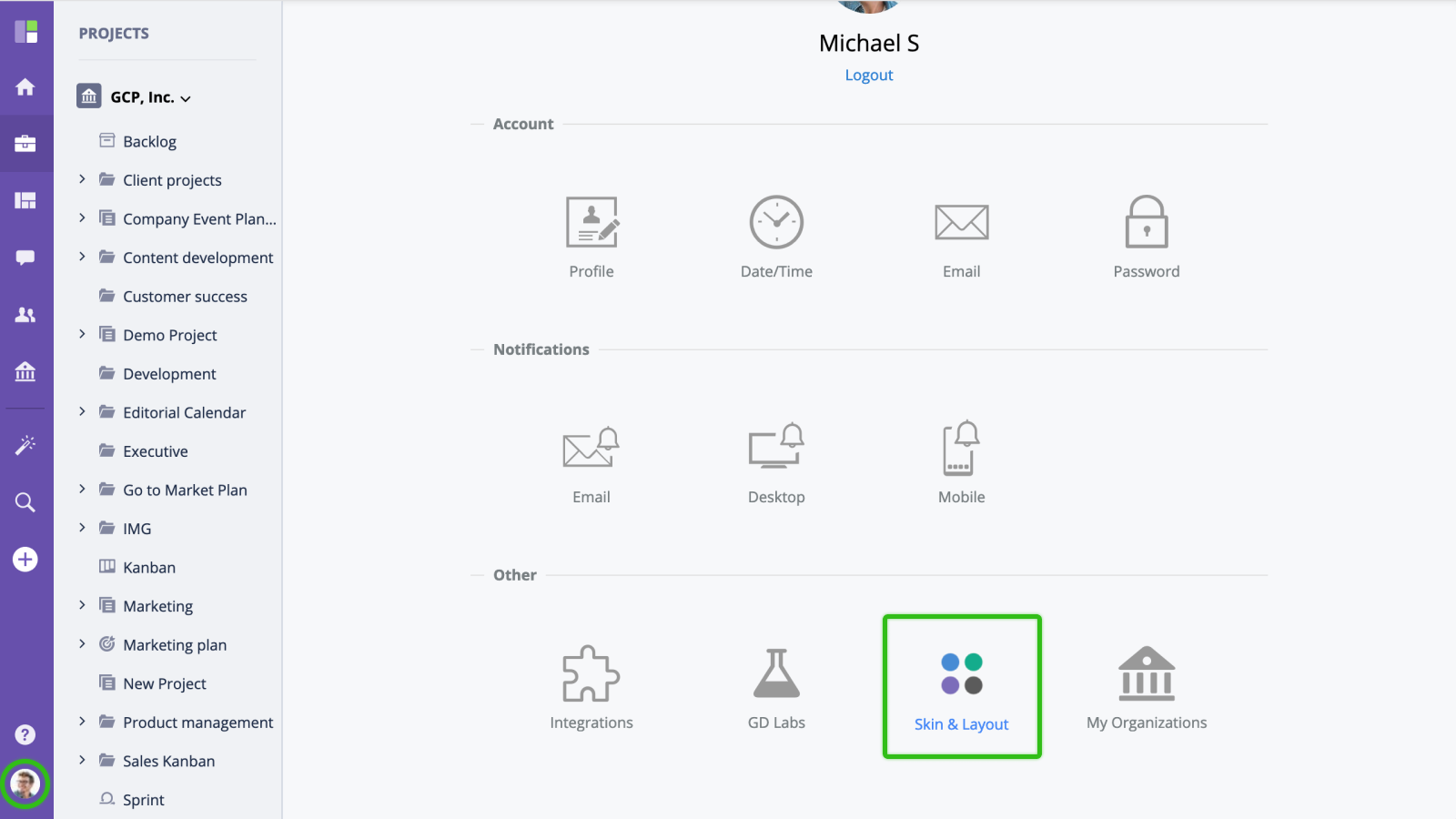1456x819 pixels.
Task: Click the plus Add new button
Action: (25, 559)
